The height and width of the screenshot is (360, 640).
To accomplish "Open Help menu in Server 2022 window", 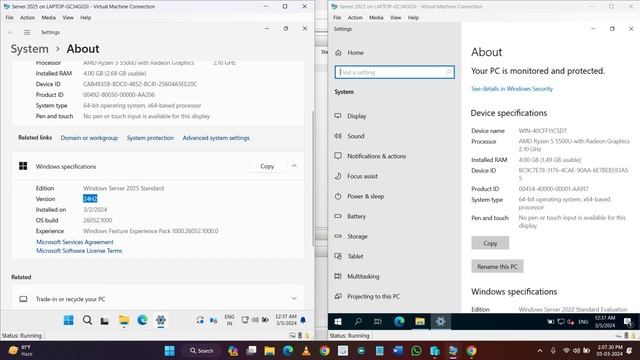I will pyautogui.click(x=413, y=18).
